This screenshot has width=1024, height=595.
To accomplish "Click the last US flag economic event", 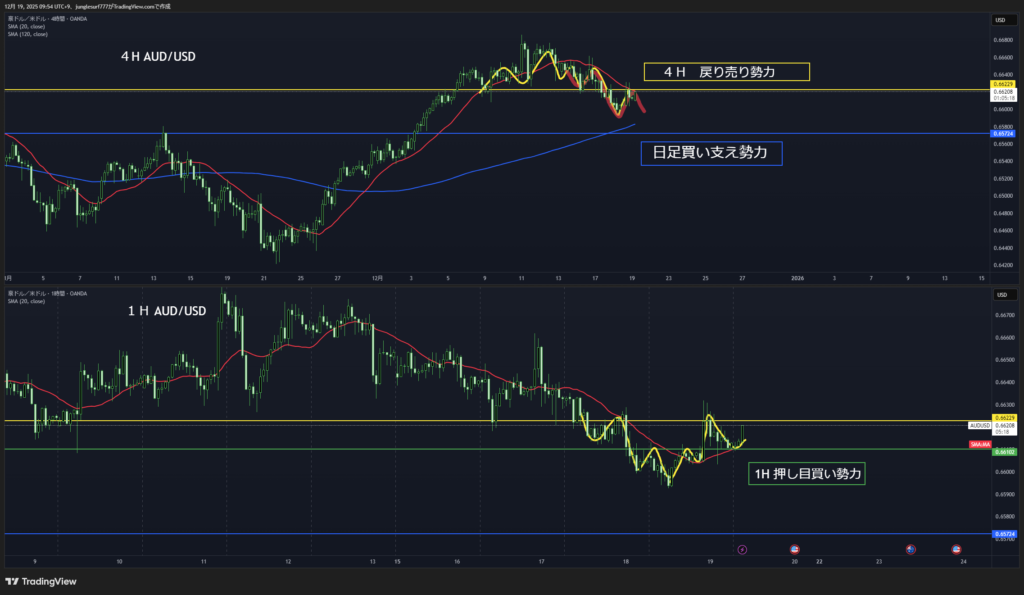I will [x=956, y=549].
